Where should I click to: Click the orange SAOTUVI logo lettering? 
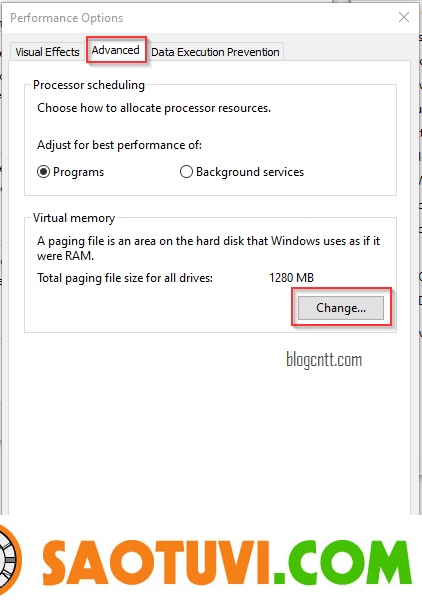pos(157,562)
